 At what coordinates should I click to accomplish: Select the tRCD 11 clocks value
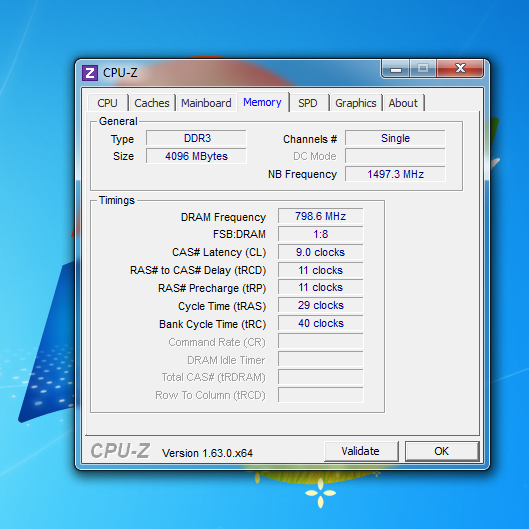(321, 270)
